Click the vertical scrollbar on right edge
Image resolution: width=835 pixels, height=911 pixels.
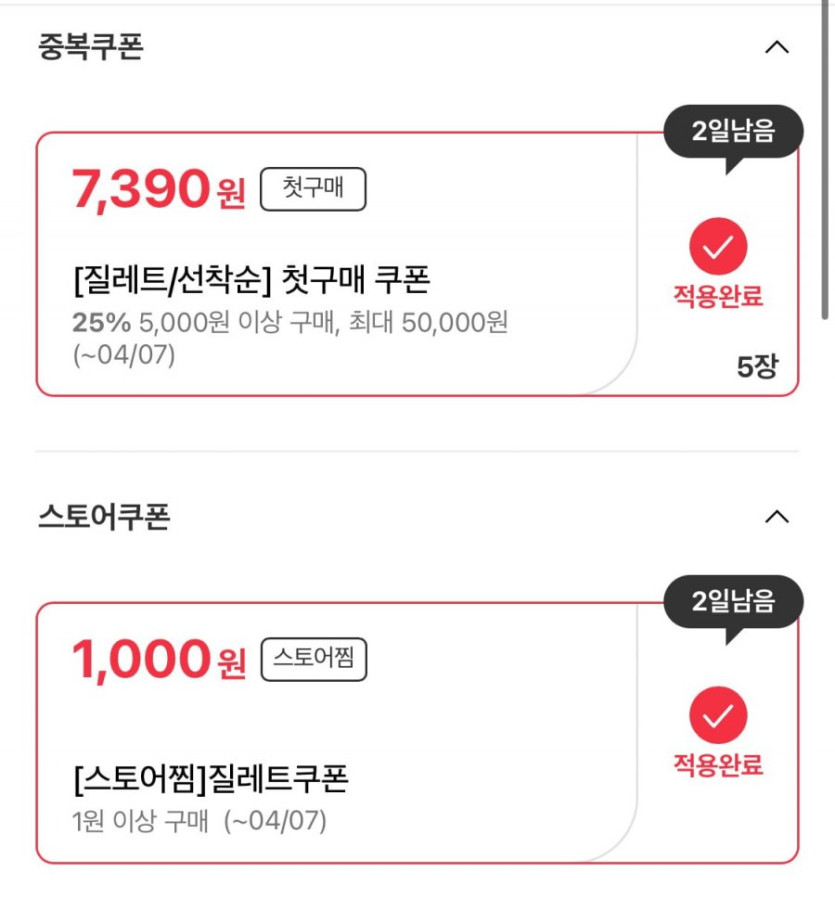(x=825, y=160)
